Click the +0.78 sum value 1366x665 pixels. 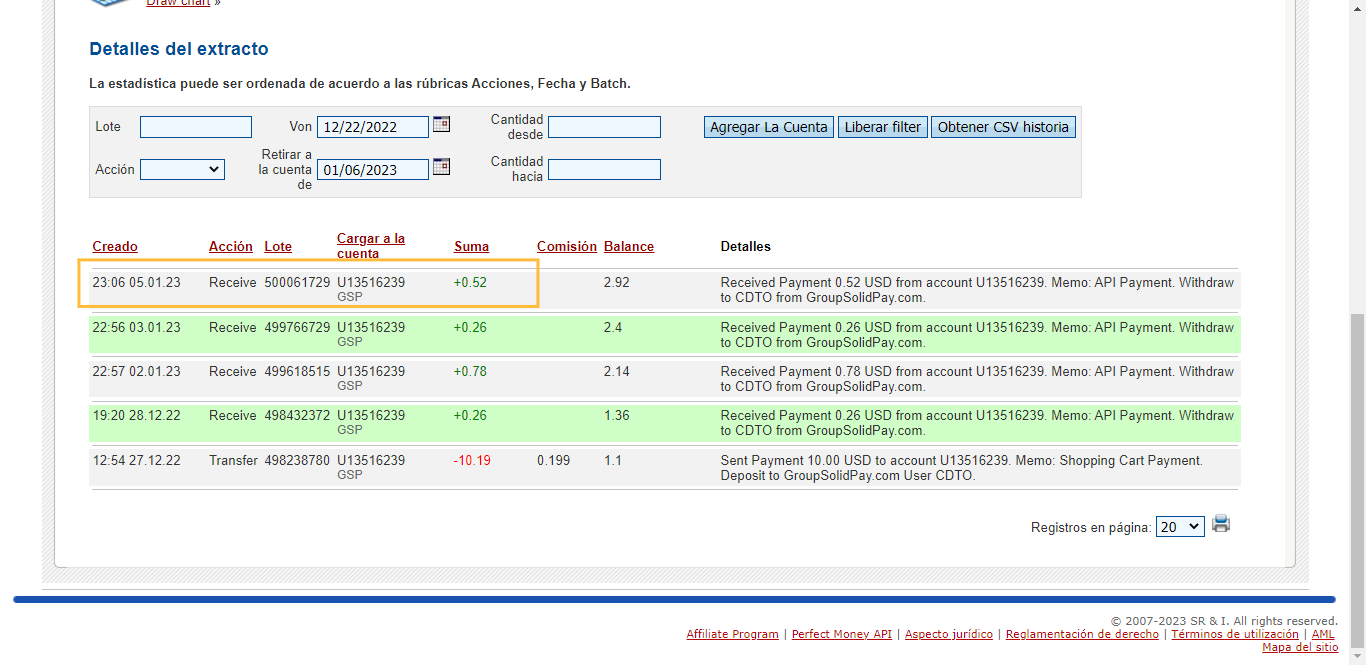pyautogui.click(x=470, y=371)
